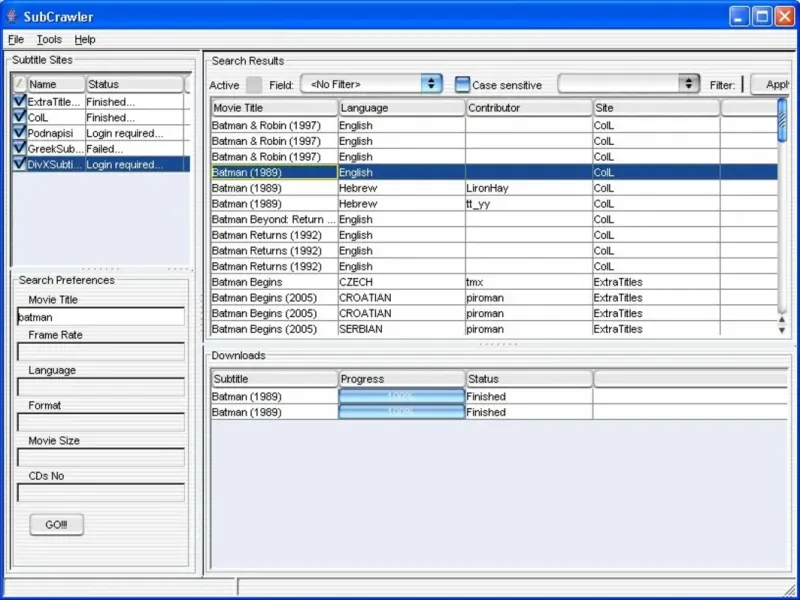The height and width of the screenshot is (600, 800).
Task: Close the SubCrawler window
Action: [x=785, y=16]
